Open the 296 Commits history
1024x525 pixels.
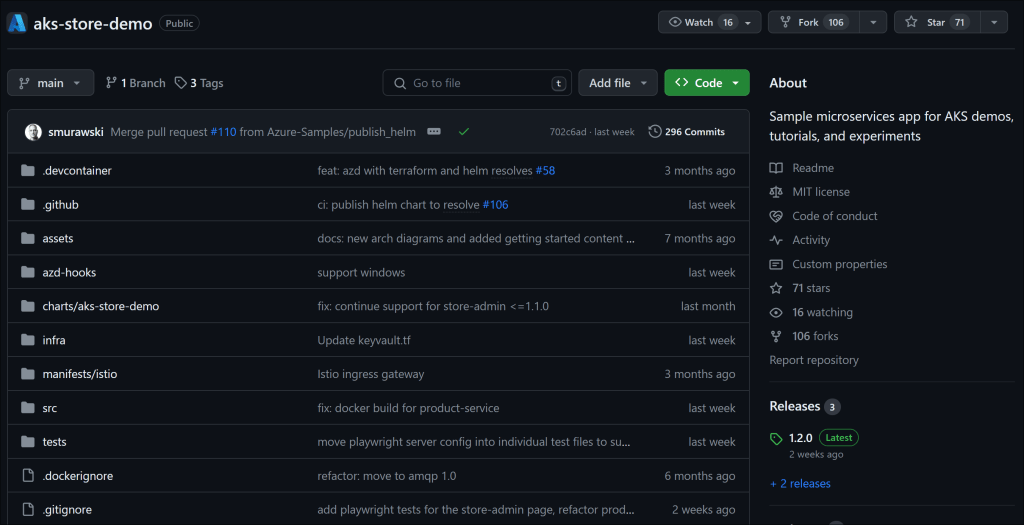687,131
